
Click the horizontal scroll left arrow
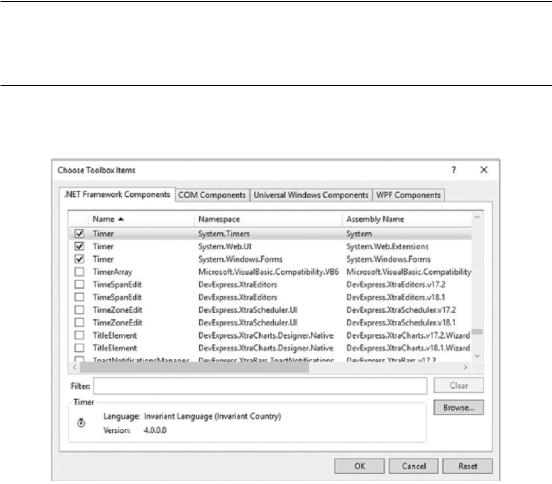tap(75, 367)
